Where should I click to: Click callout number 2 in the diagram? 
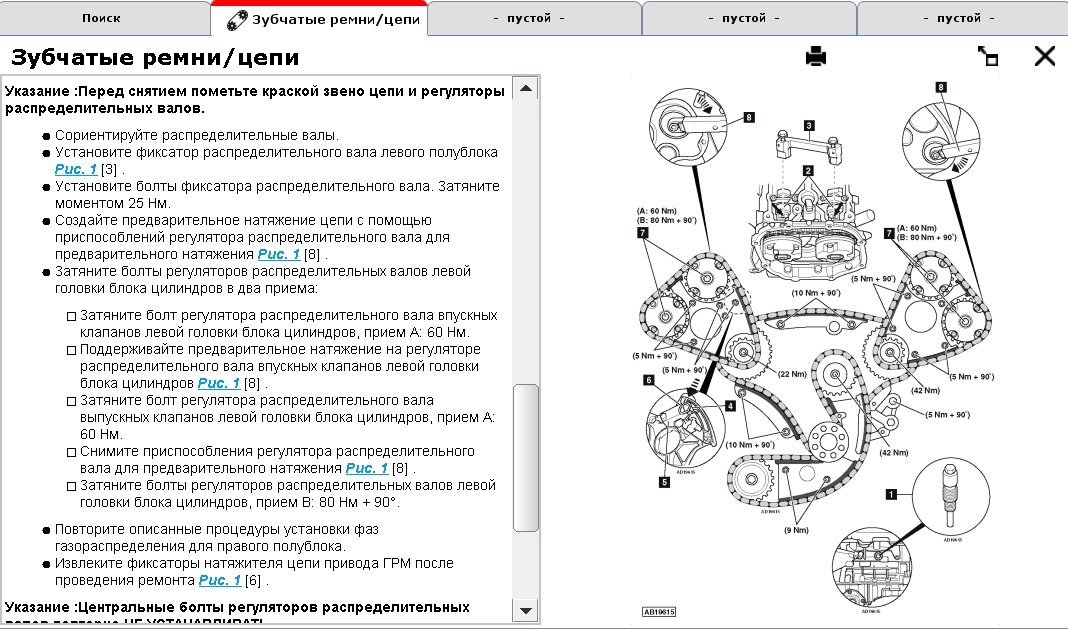(x=808, y=171)
